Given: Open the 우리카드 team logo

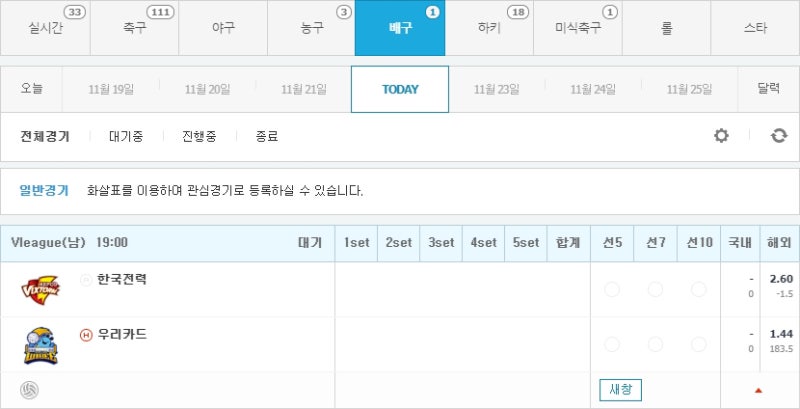Looking at the screenshot, I should 40,346.
